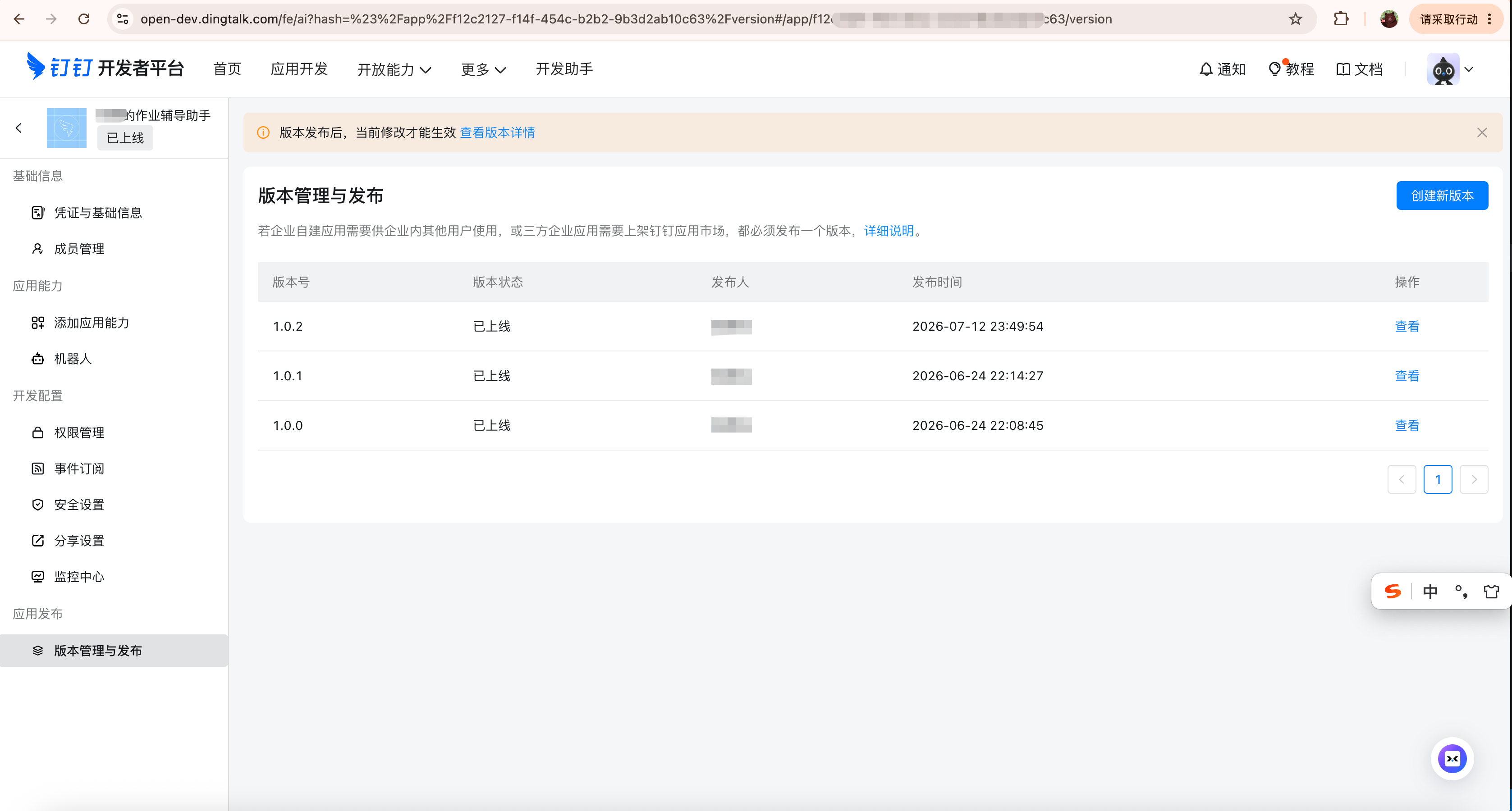
Task: Reload the page with the refresh icon
Action: point(84,19)
